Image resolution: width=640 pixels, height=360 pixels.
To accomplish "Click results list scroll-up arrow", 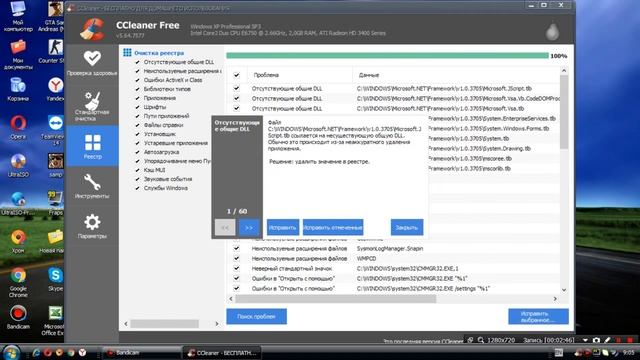I will tap(564, 71).
